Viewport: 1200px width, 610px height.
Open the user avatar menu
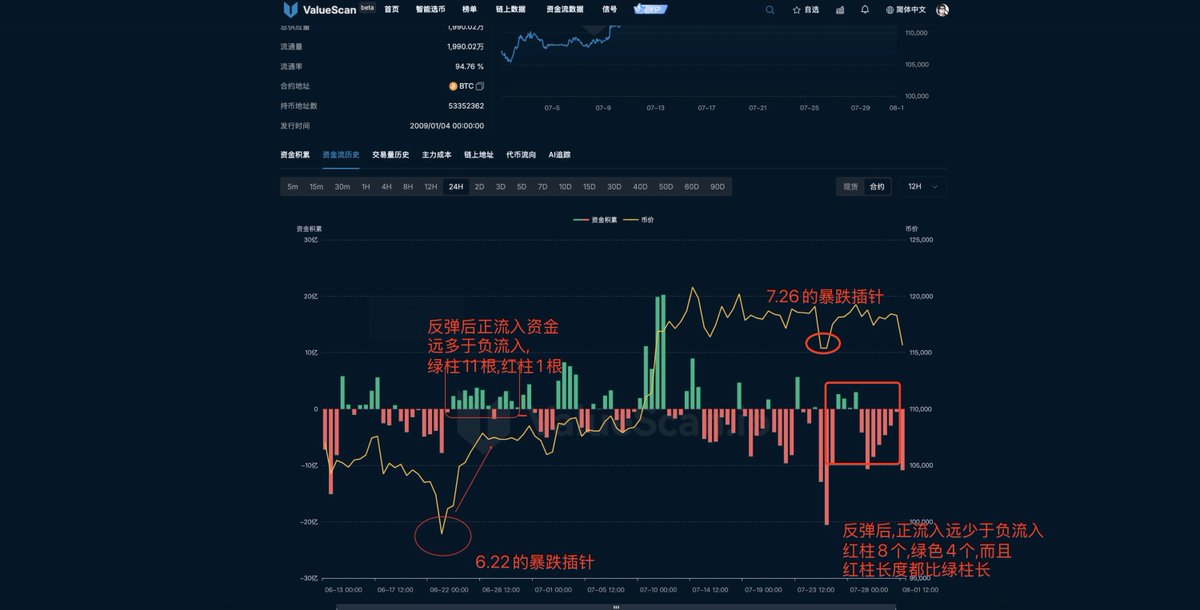(942, 9)
